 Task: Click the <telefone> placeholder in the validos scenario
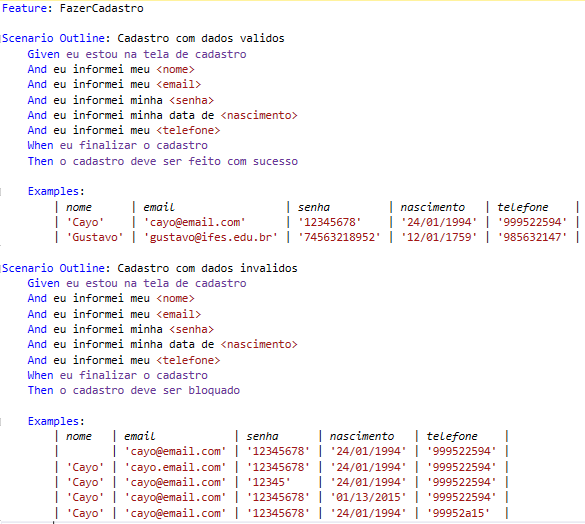(x=188, y=131)
